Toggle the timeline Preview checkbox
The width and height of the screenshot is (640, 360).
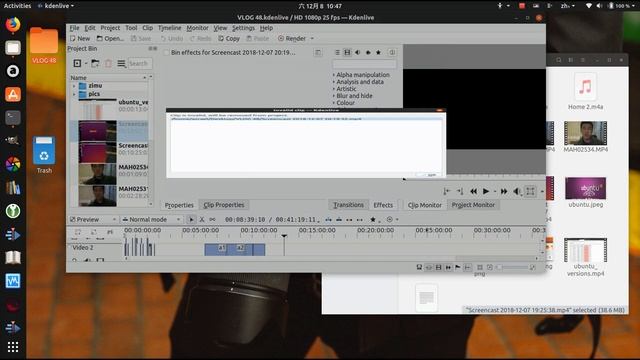(73, 220)
